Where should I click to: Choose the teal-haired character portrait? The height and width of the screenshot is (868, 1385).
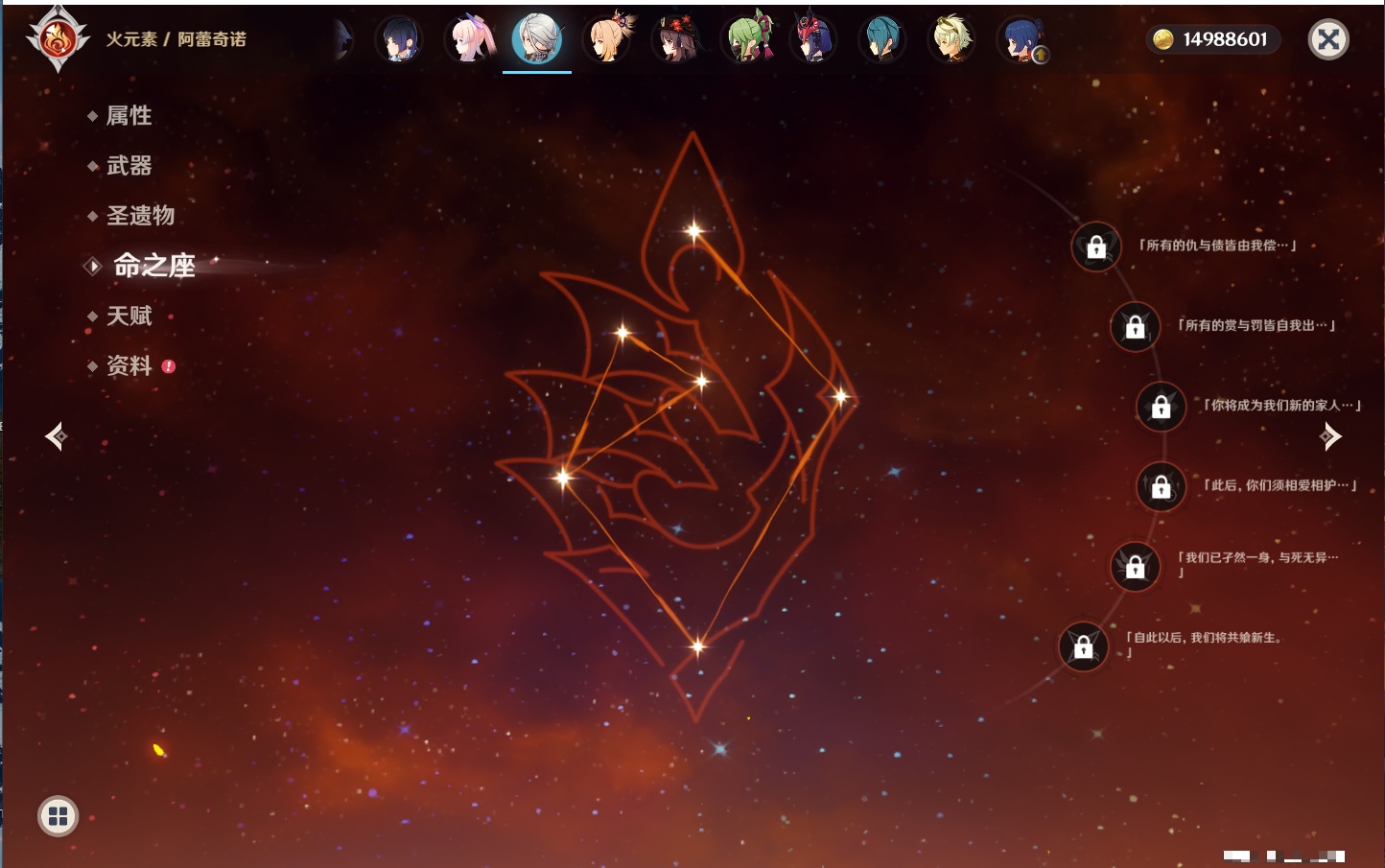click(x=881, y=39)
